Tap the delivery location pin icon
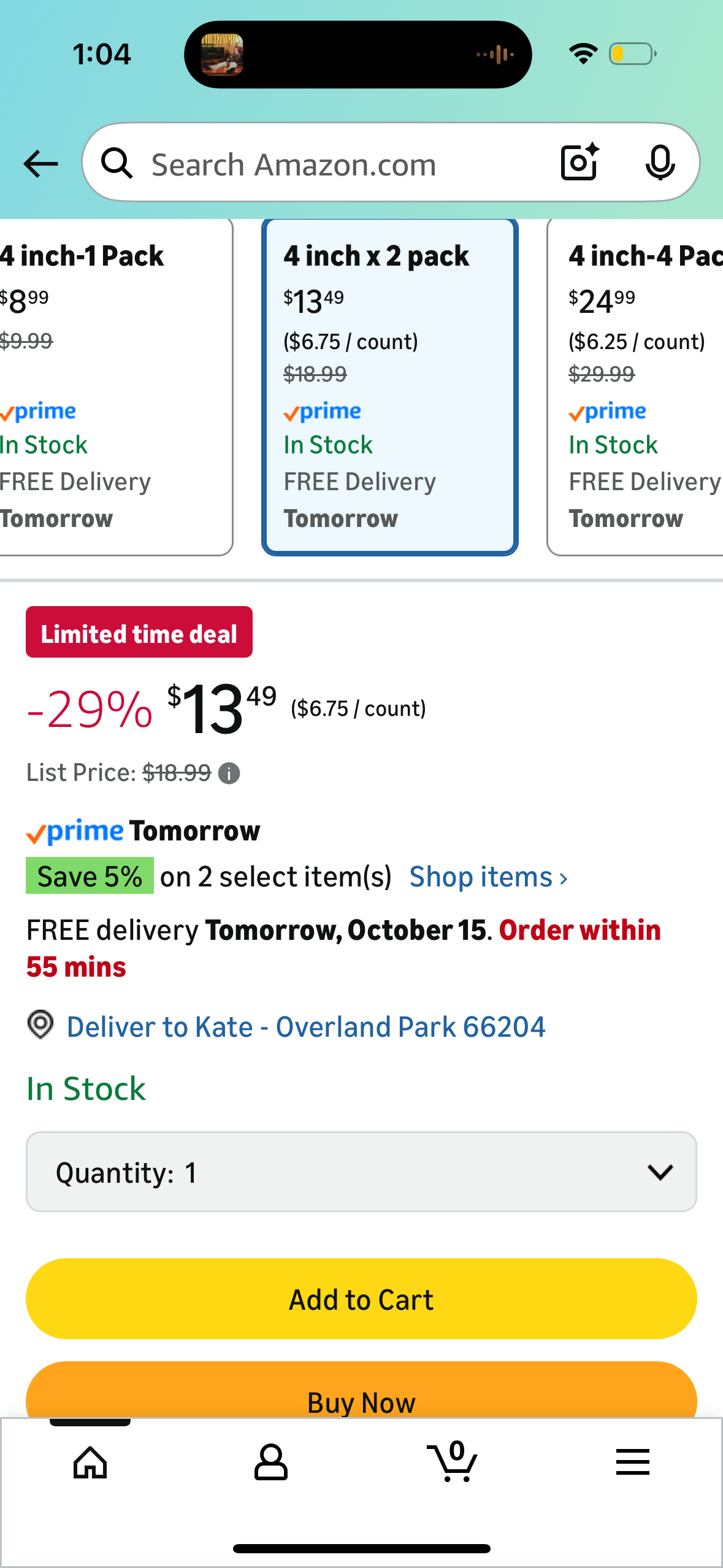The height and width of the screenshot is (1568, 723). (40, 1024)
